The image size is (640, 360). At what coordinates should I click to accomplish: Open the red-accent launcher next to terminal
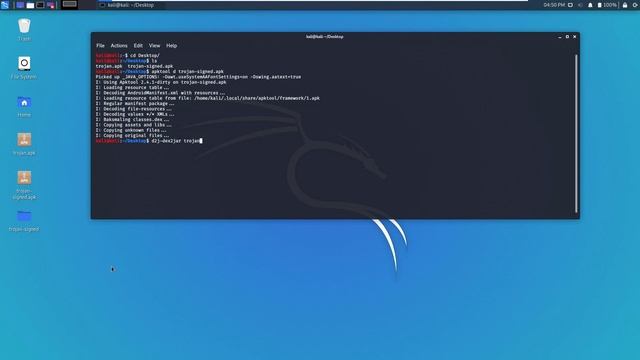(51, 5)
